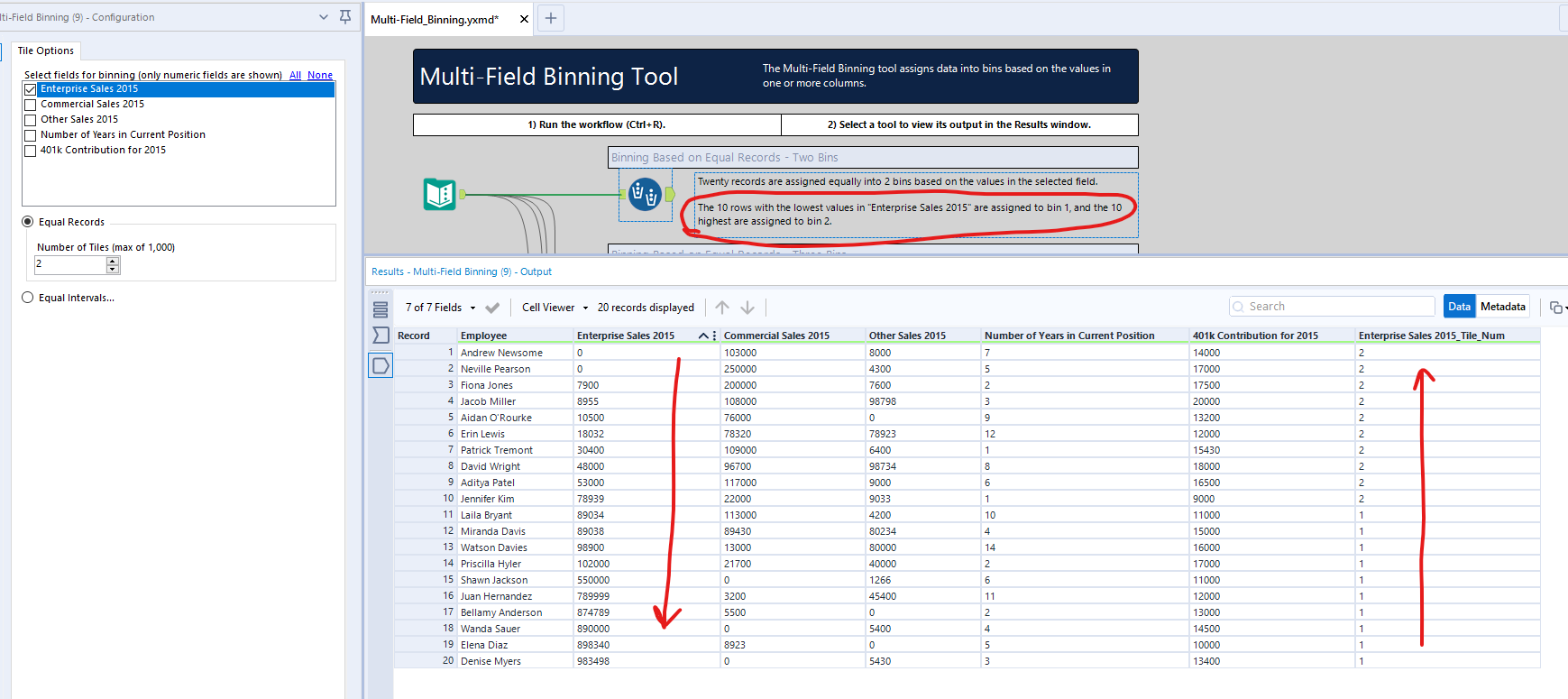This screenshot has height=699, width=1568.
Task: Switch to Tile Options tab
Action: [x=46, y=51]
